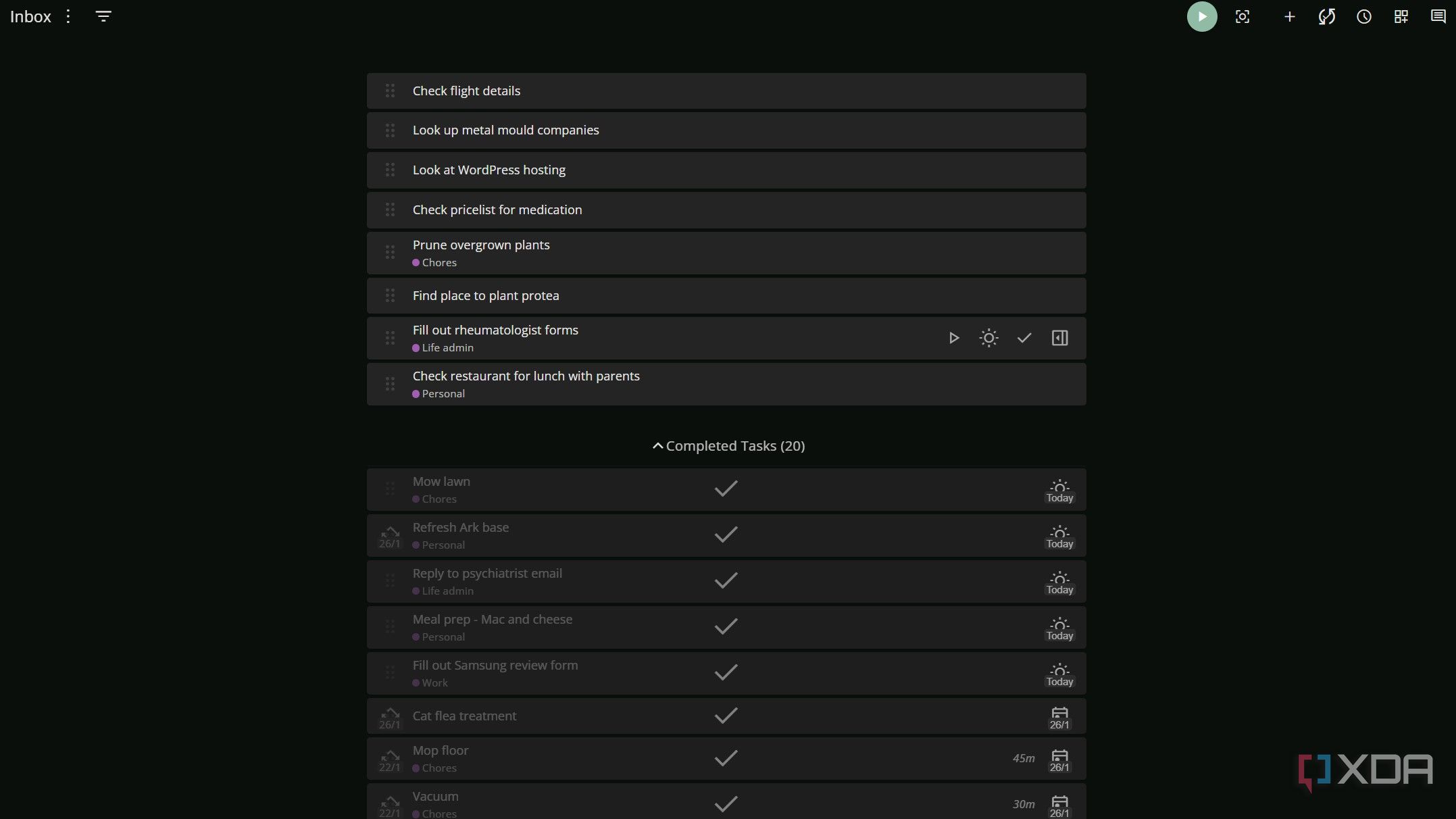
Task: Add rheumatologist forms task to today
Action: point(988,338)
